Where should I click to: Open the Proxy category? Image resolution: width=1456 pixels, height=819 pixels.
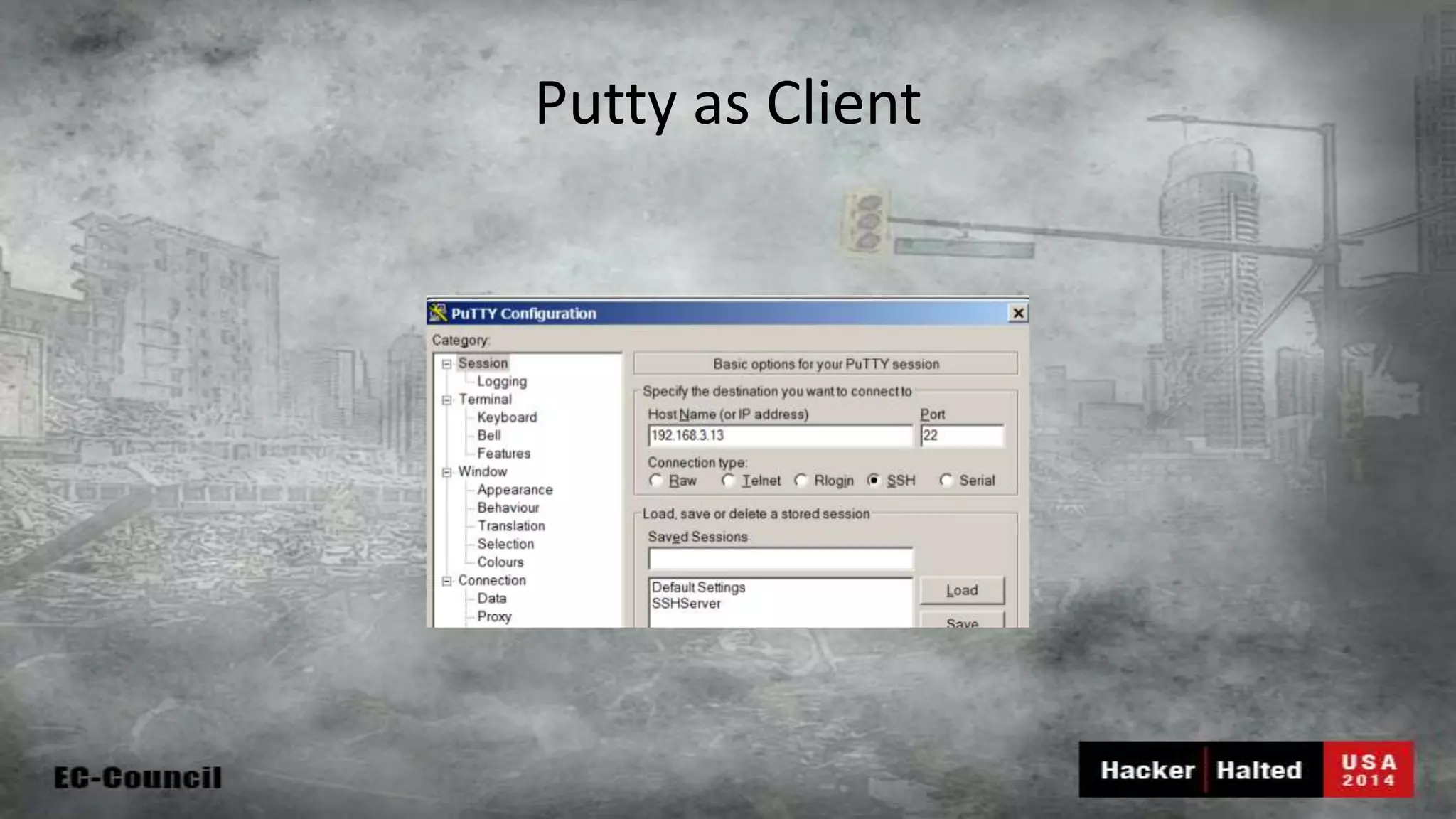coord(494,616)
